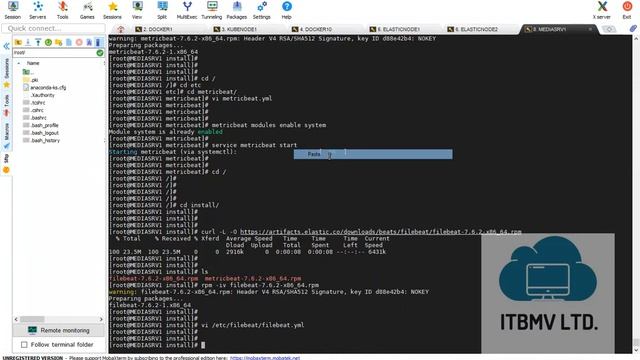The width and height of the screenshot is (640, 360).
Task: Choose Paste from the context menu
Action: [x=373, y=154]
